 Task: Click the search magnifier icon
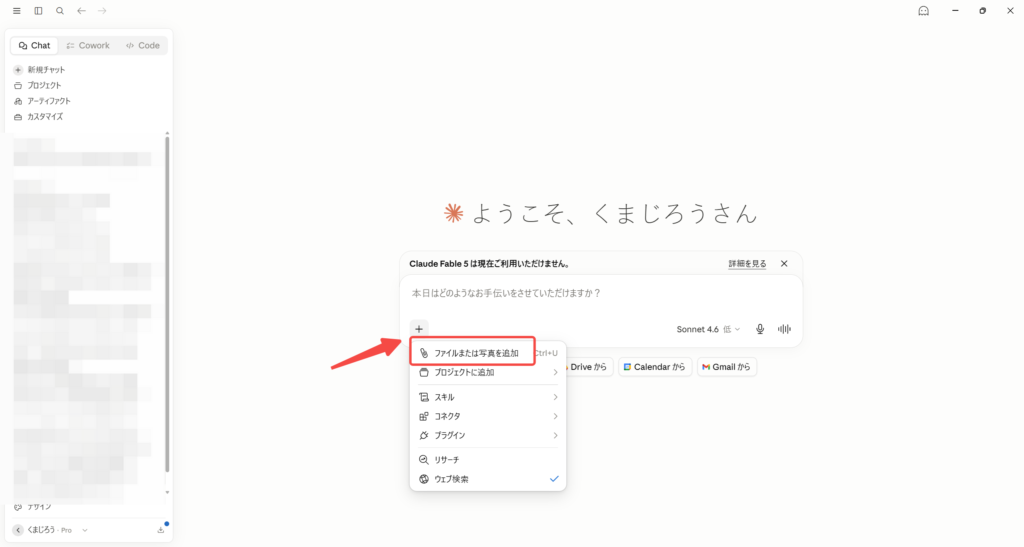click(60, 11)
